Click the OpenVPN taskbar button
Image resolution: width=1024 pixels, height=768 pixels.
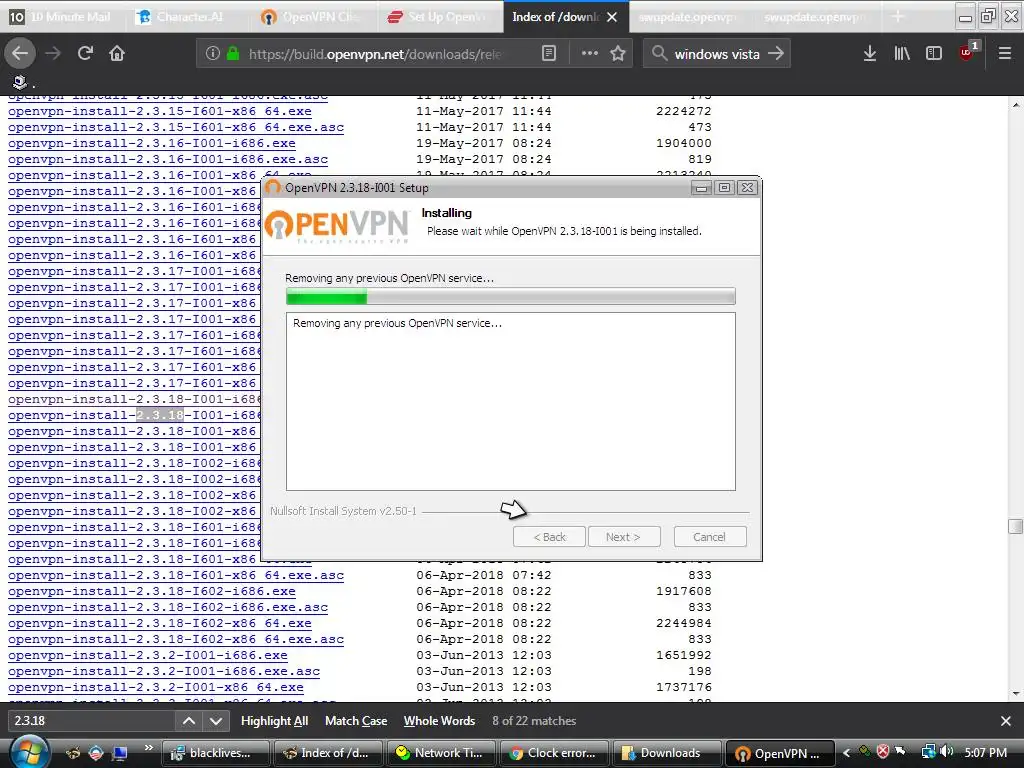(x=779, y=753)
